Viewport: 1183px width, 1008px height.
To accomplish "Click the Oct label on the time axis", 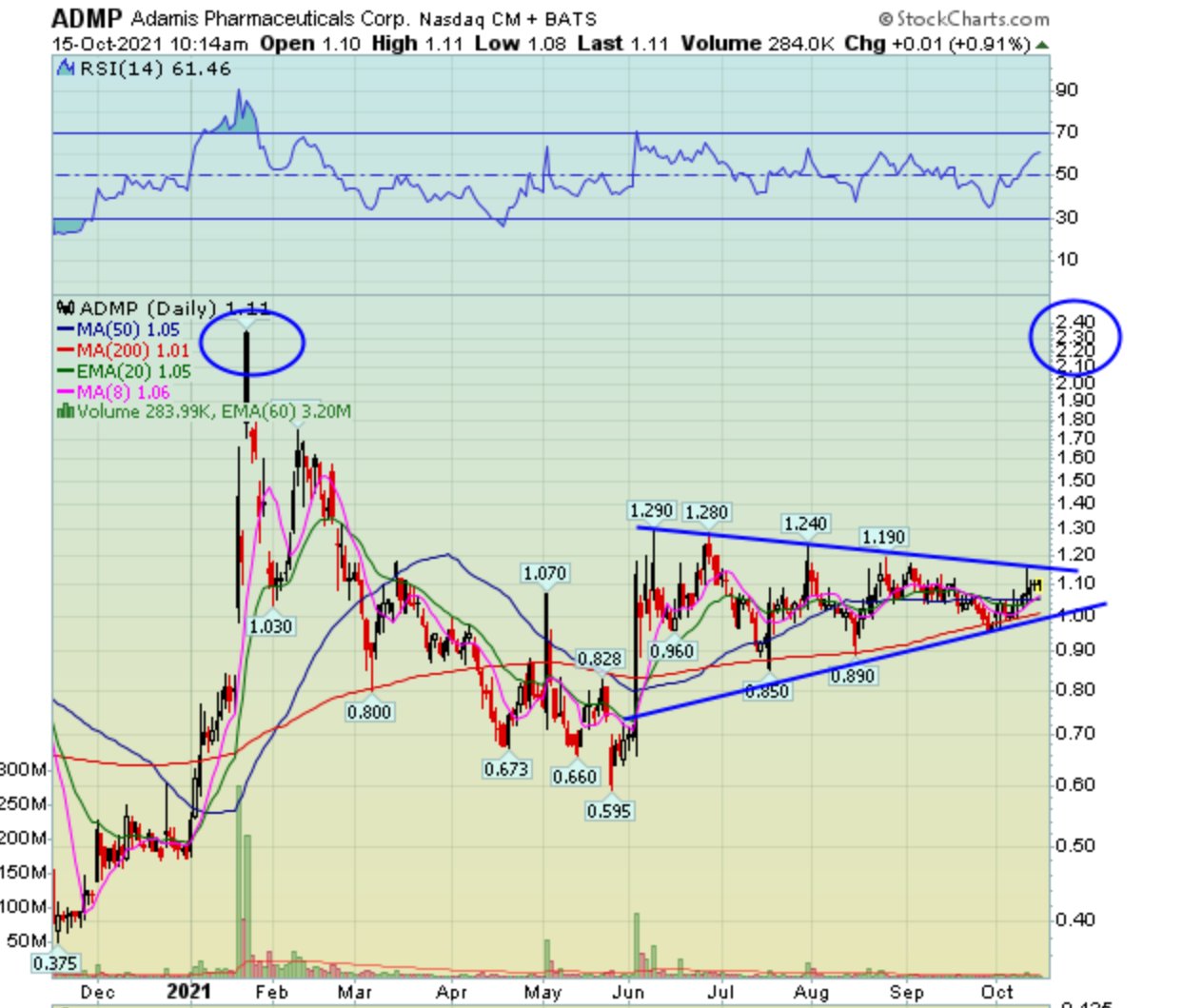I will point(996,992).
